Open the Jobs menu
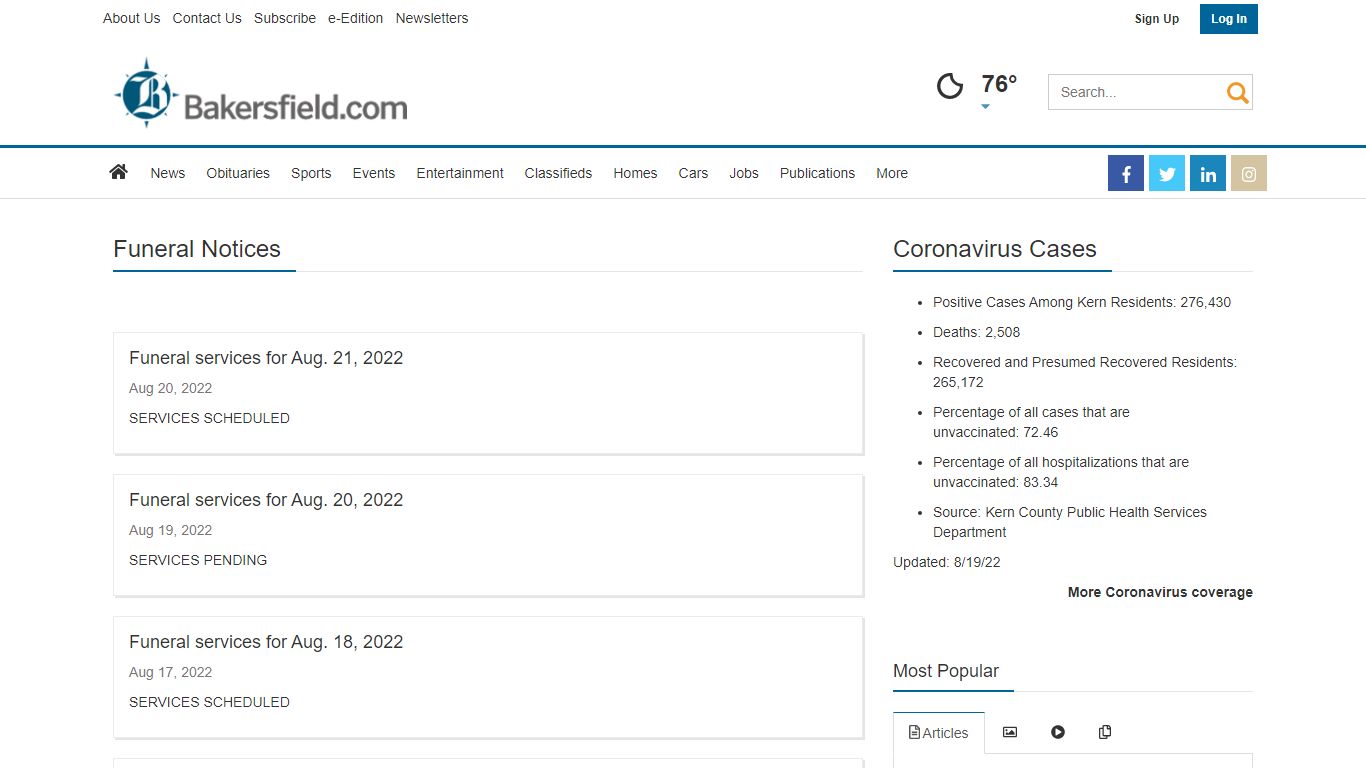The width and height of the screenshot is (1366, 768). coord(744,173)
